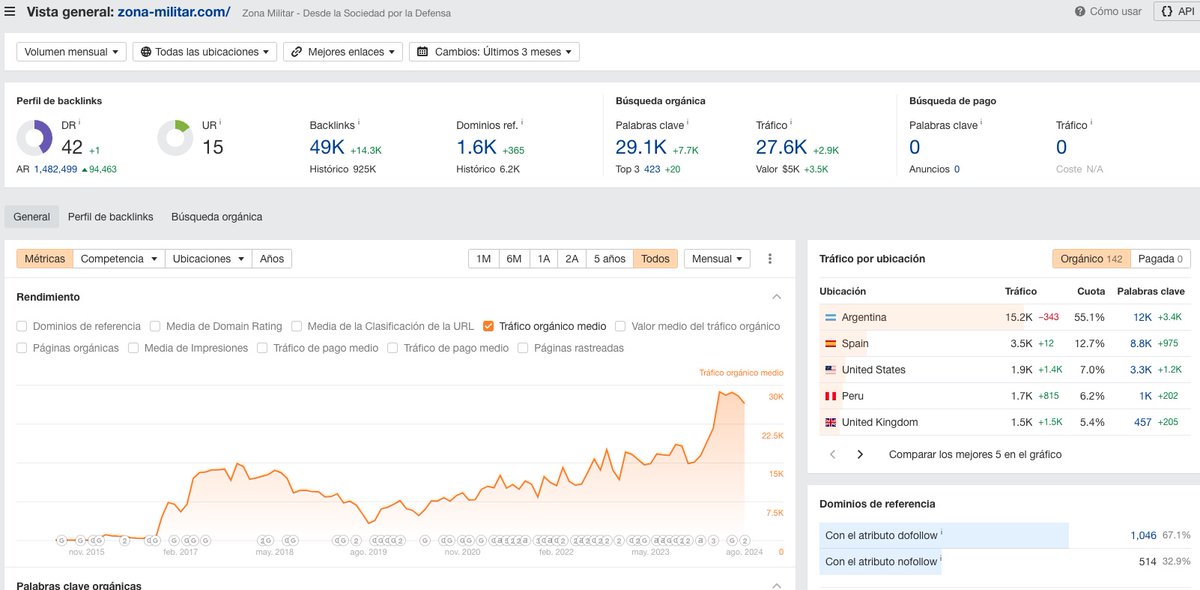Click the Top 3 value 423

click(x=652, y=169)
